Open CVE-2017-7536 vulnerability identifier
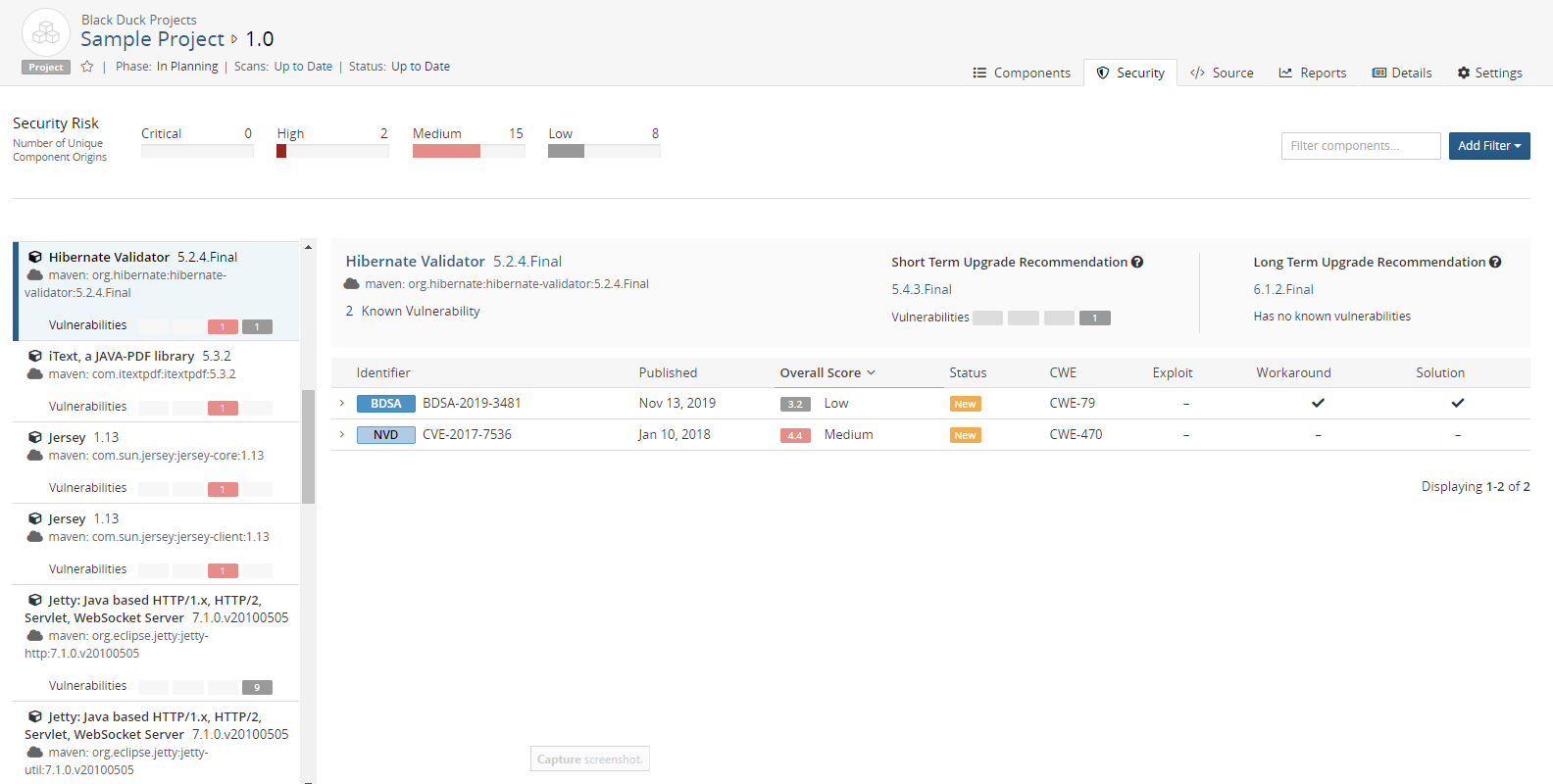This screenshot has height=784, width=1553. (467, 434)
